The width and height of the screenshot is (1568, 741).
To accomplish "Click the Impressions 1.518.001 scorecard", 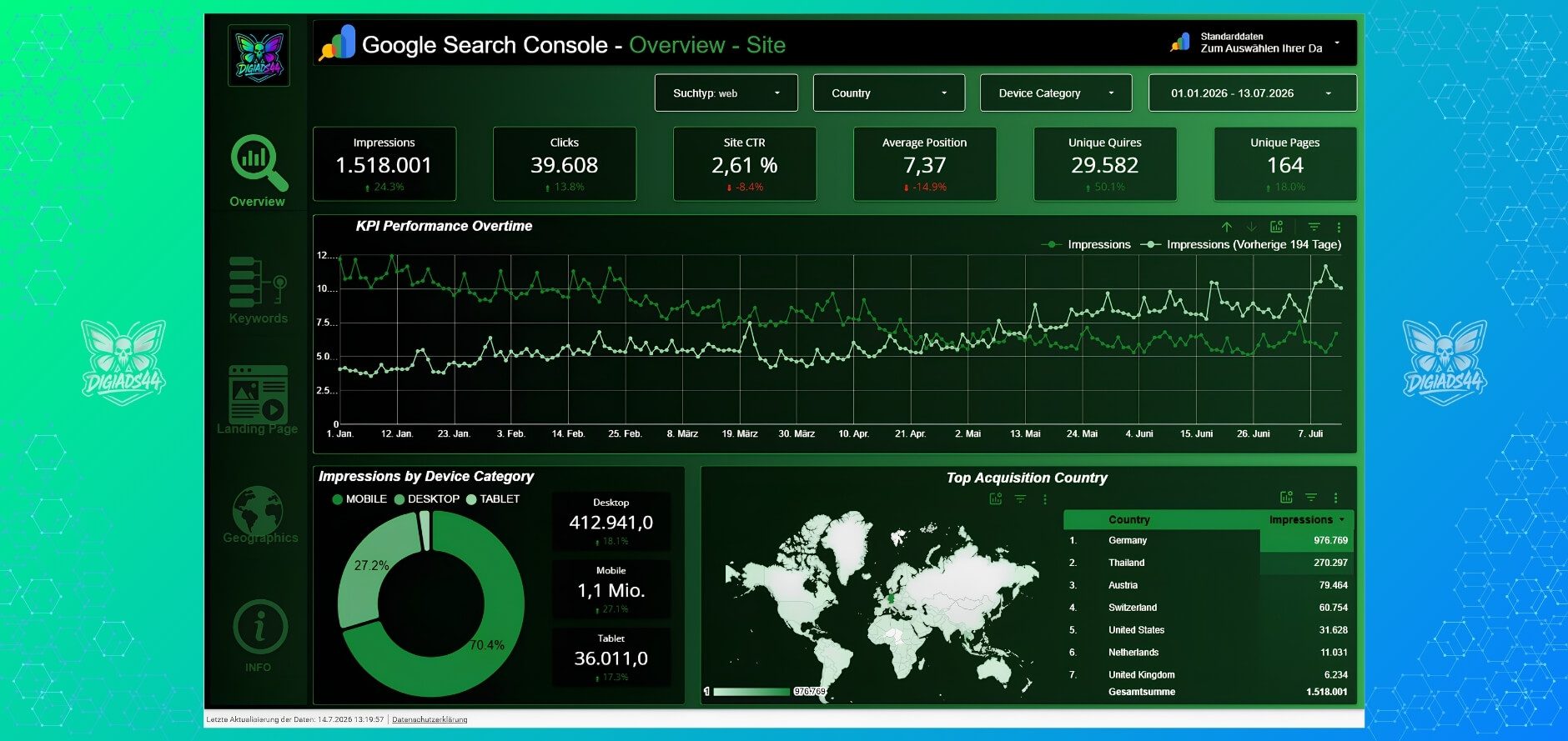I will (x=384, y=163).
